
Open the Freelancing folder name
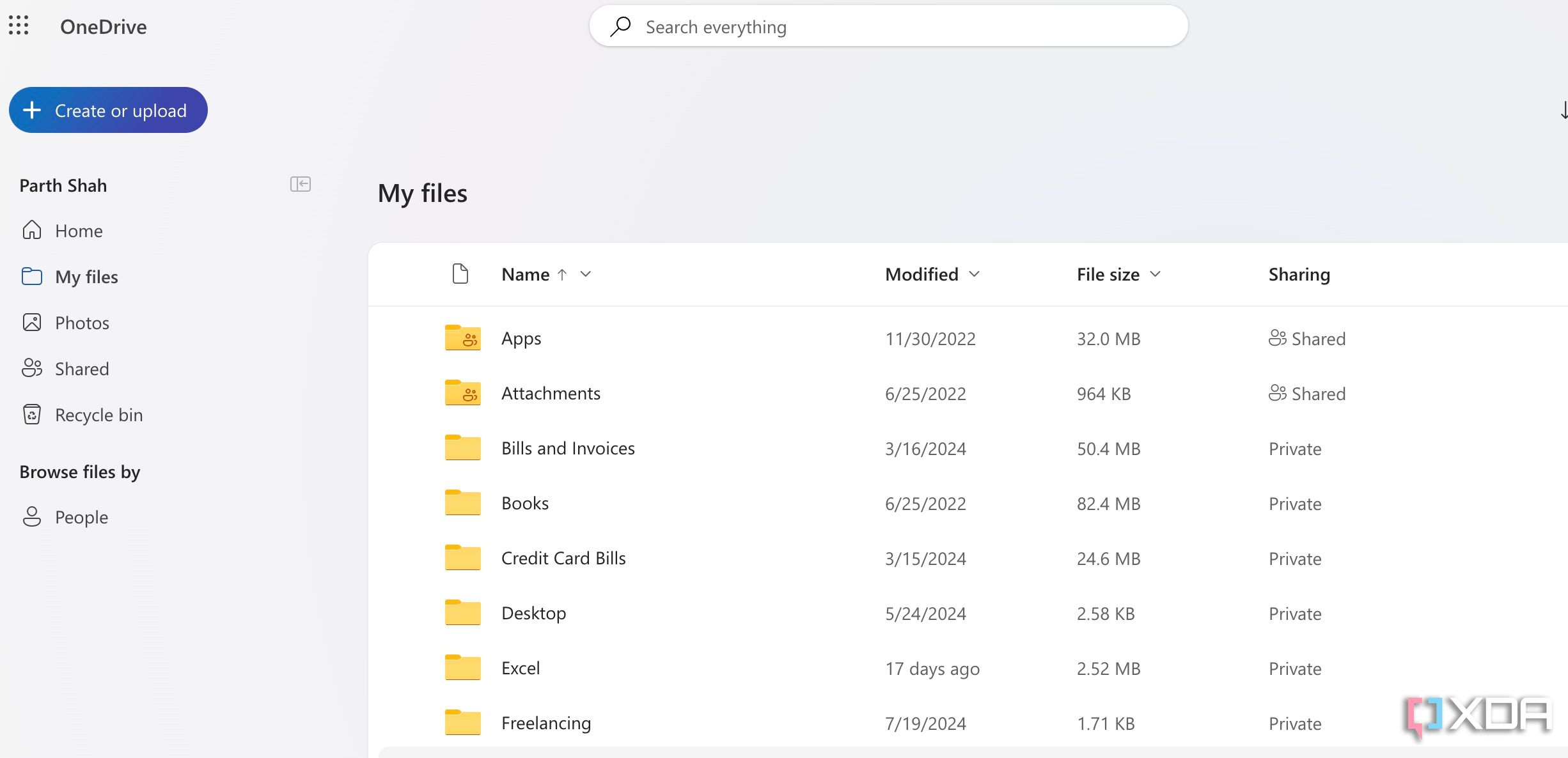(x=546, y=723)
